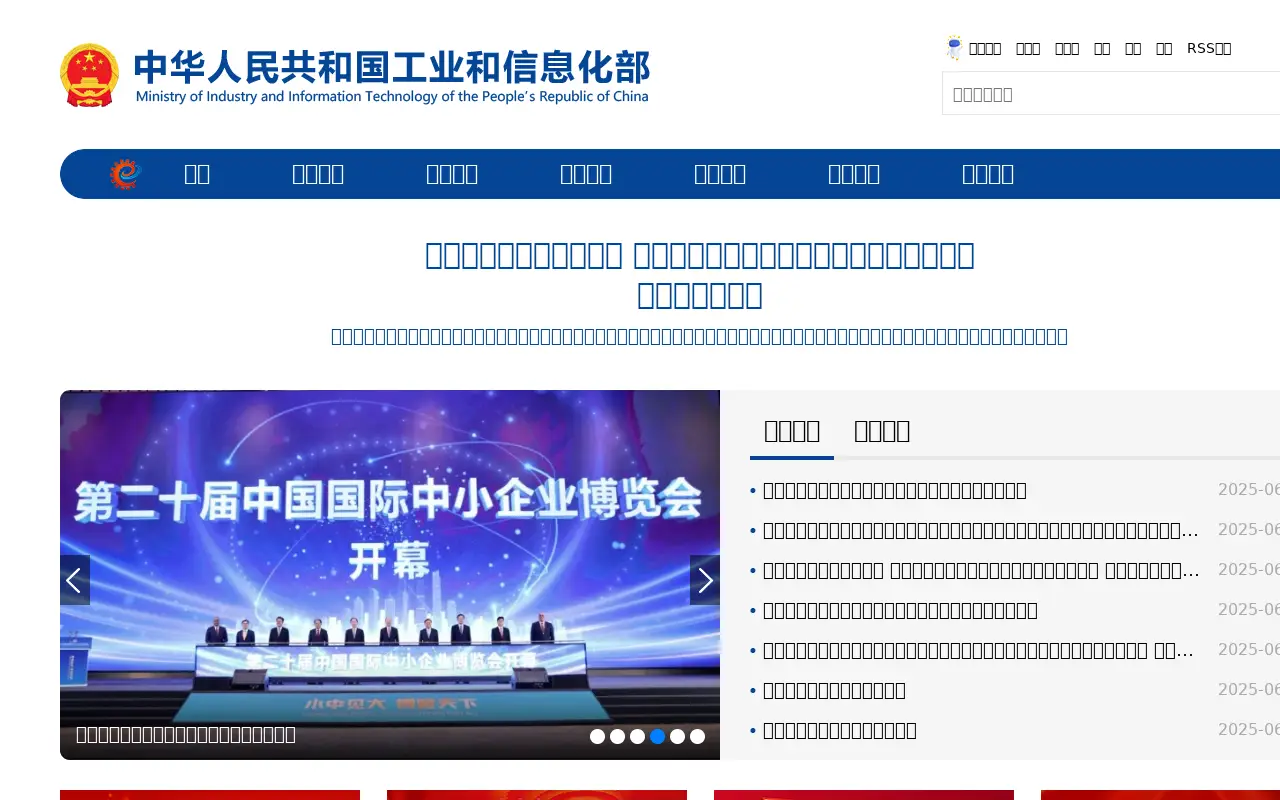This screenshot has height=800, width=1280.
Task: Open the RSS link in the top bar
Action: pos(1209,48)
